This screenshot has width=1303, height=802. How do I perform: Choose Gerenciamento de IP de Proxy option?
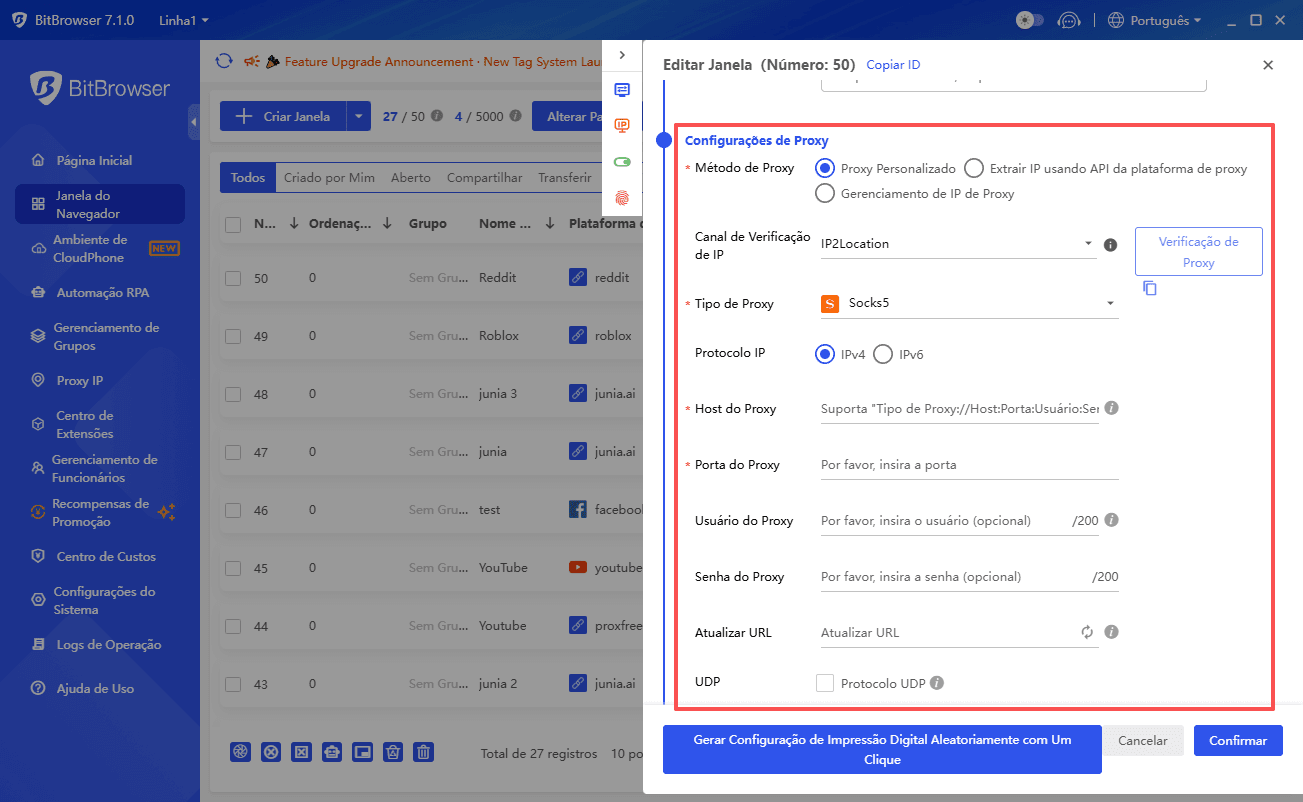coord(825,193)
